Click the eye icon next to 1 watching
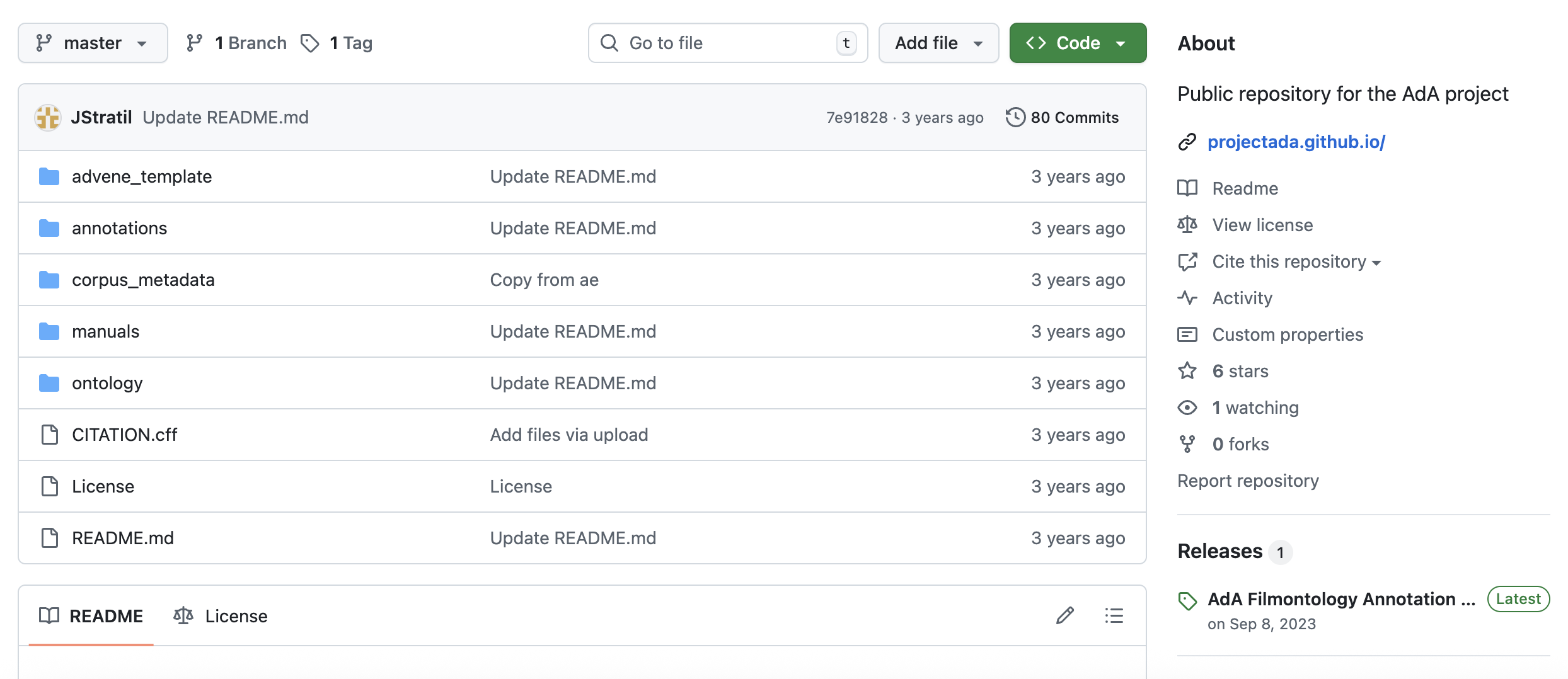Viewport: 1568px width, 679px height. pos(1187,408)
